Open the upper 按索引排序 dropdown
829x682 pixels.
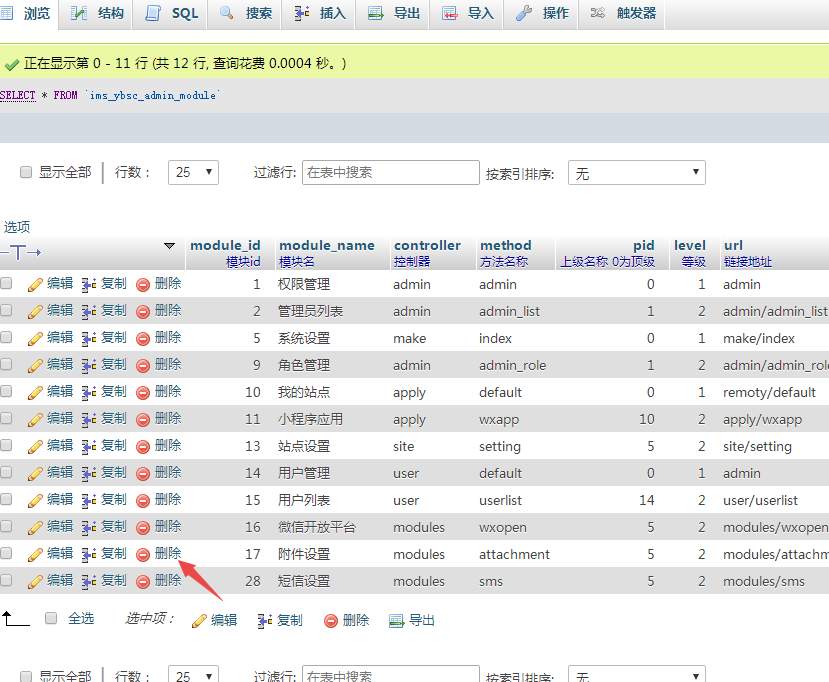637,172
